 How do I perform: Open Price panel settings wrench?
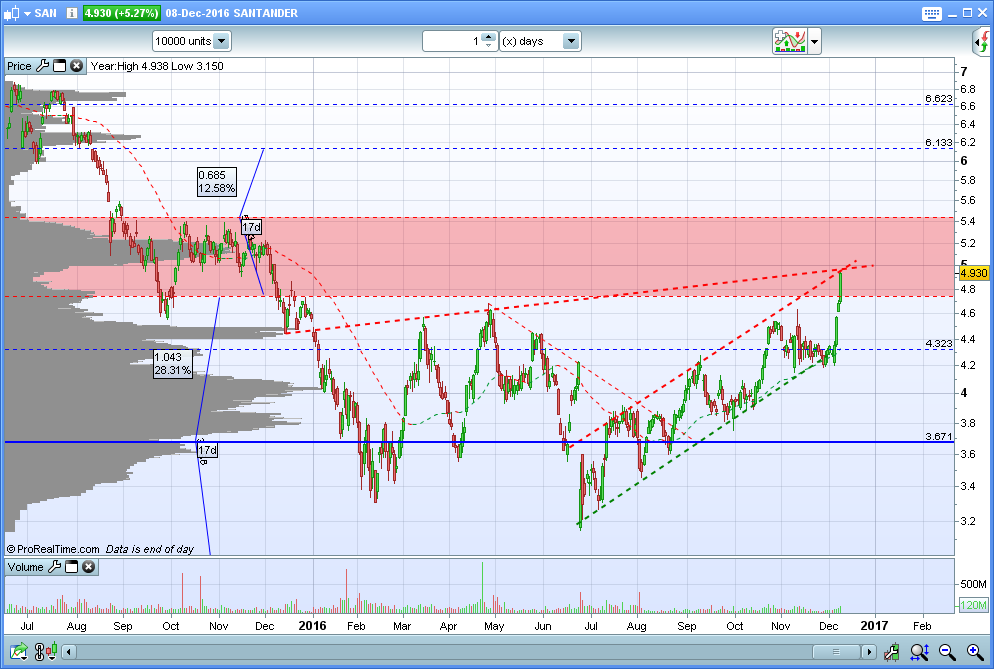pos(42,65)
